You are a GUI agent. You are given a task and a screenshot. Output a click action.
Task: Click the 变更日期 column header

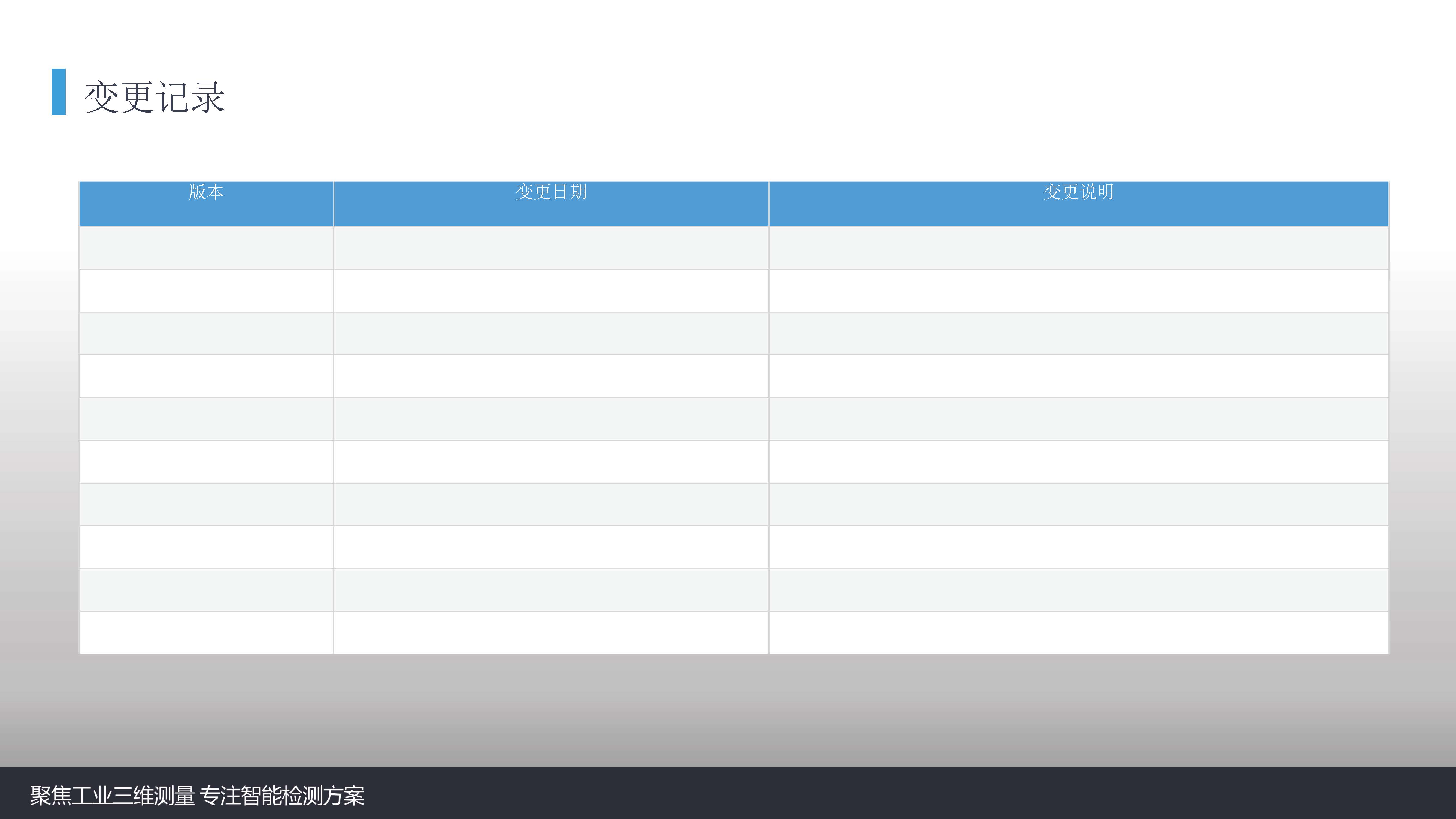click(x=551, y=193)
